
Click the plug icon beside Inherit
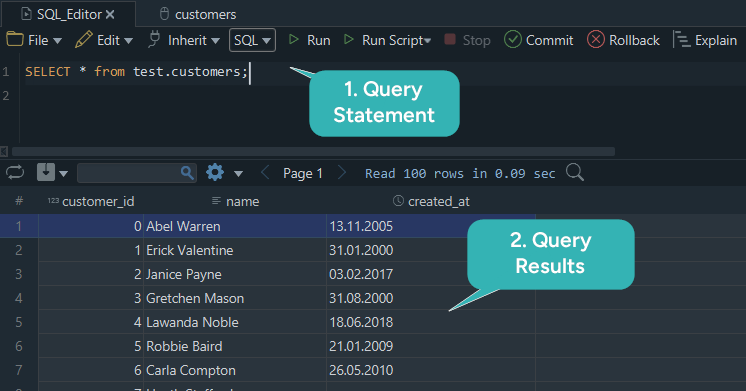point(154,39)
